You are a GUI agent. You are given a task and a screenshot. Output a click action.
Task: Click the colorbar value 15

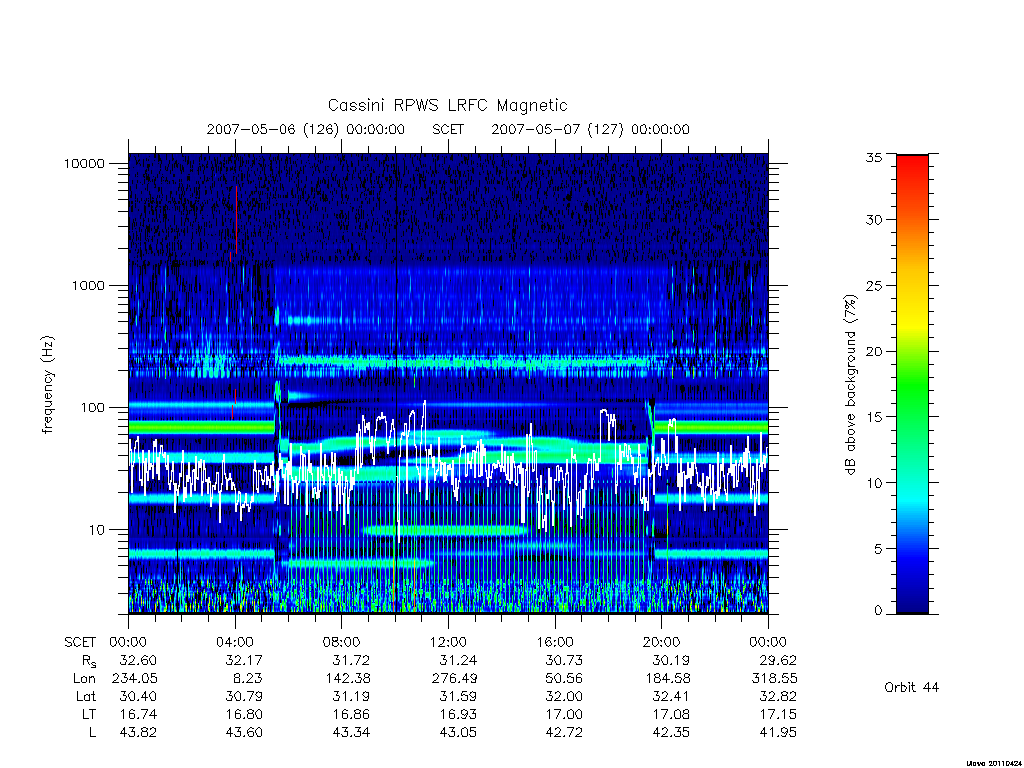pos(873,417)
